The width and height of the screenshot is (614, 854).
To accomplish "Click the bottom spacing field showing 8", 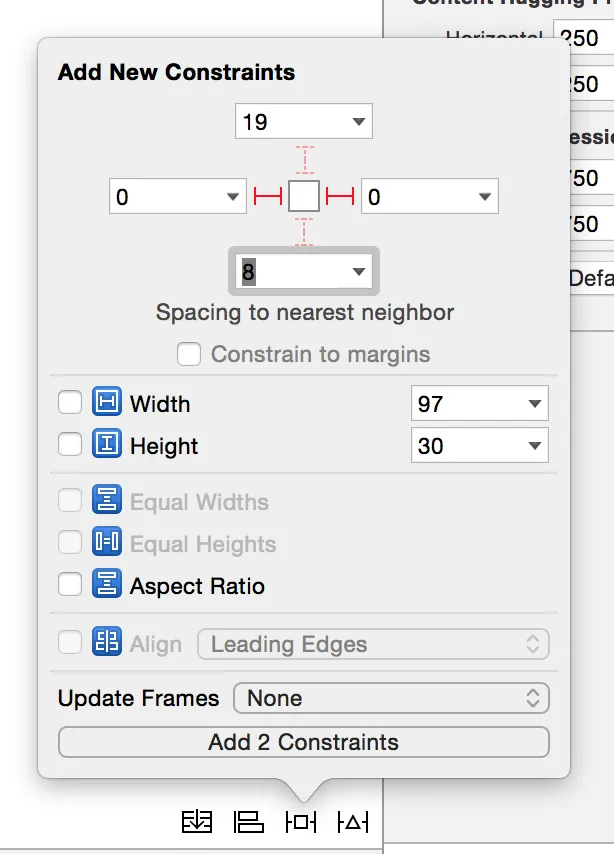I will (x=292, y=271).
